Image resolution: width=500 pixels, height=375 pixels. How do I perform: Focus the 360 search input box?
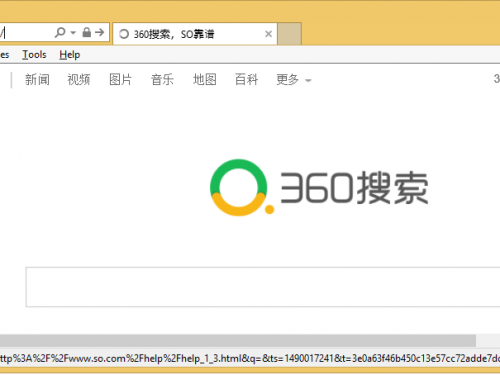pos(263,287)
